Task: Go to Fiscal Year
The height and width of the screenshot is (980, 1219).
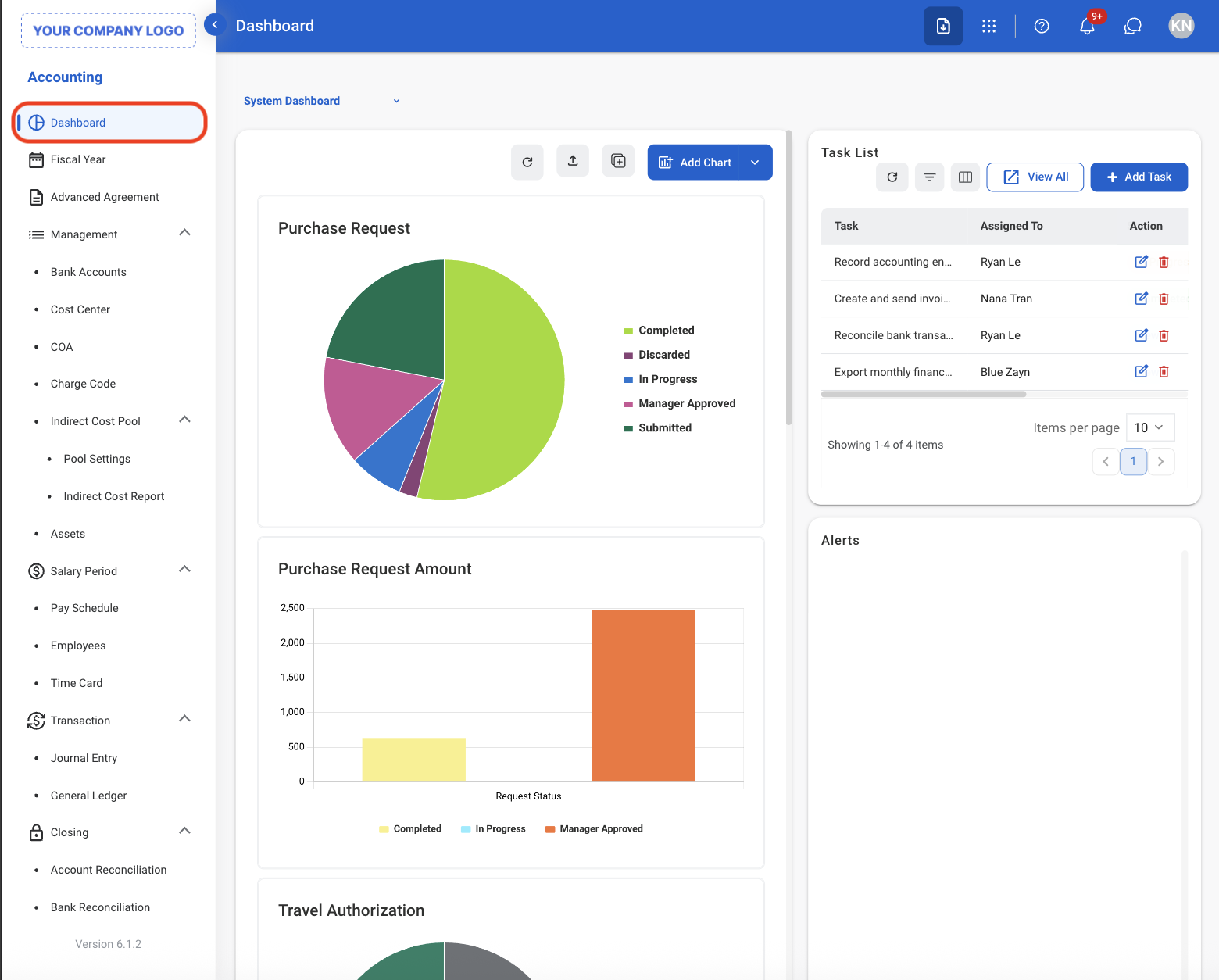Action: coord(78,159)
